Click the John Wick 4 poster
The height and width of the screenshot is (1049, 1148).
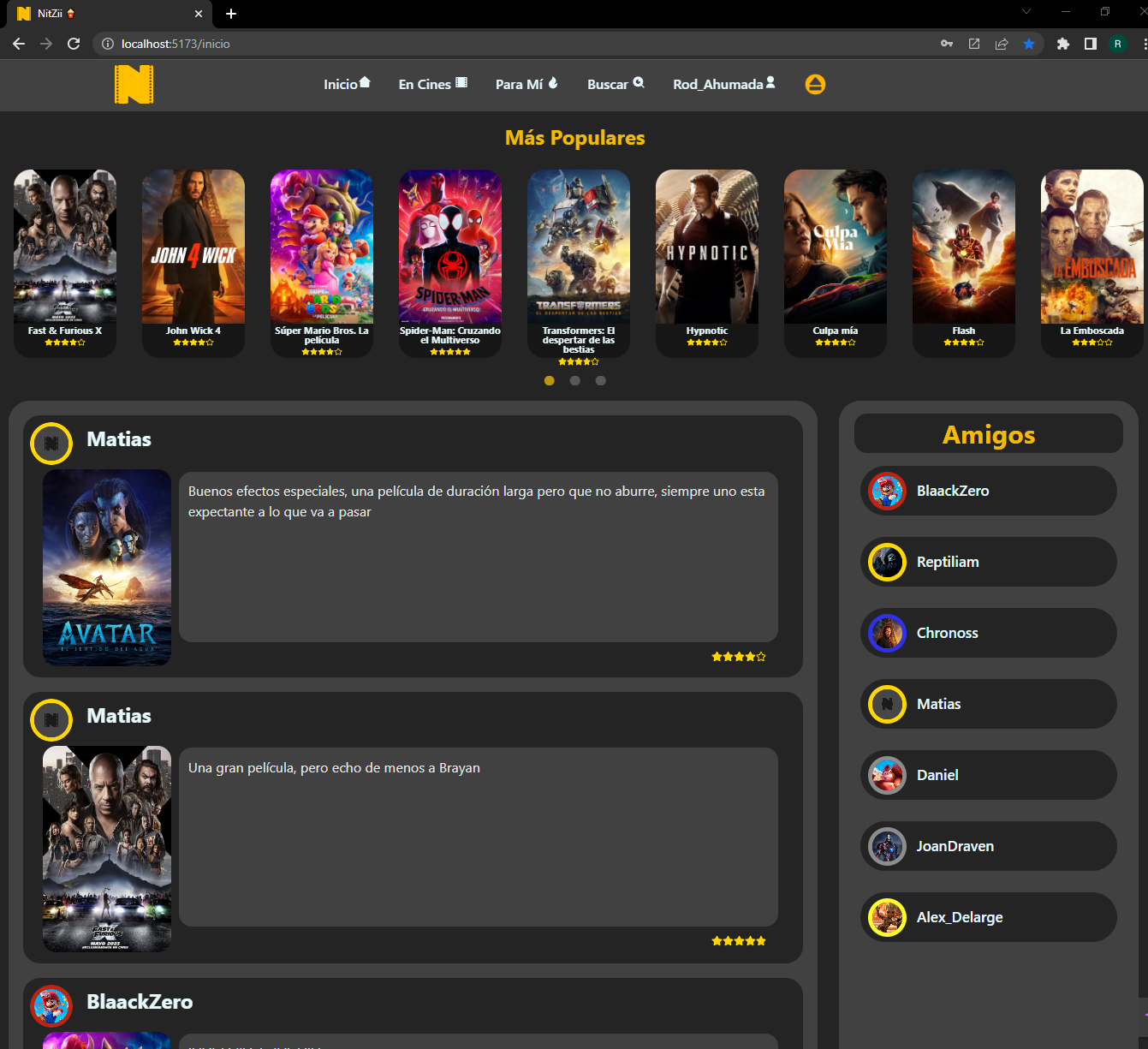pyautogui.click(x=193, y=247)
